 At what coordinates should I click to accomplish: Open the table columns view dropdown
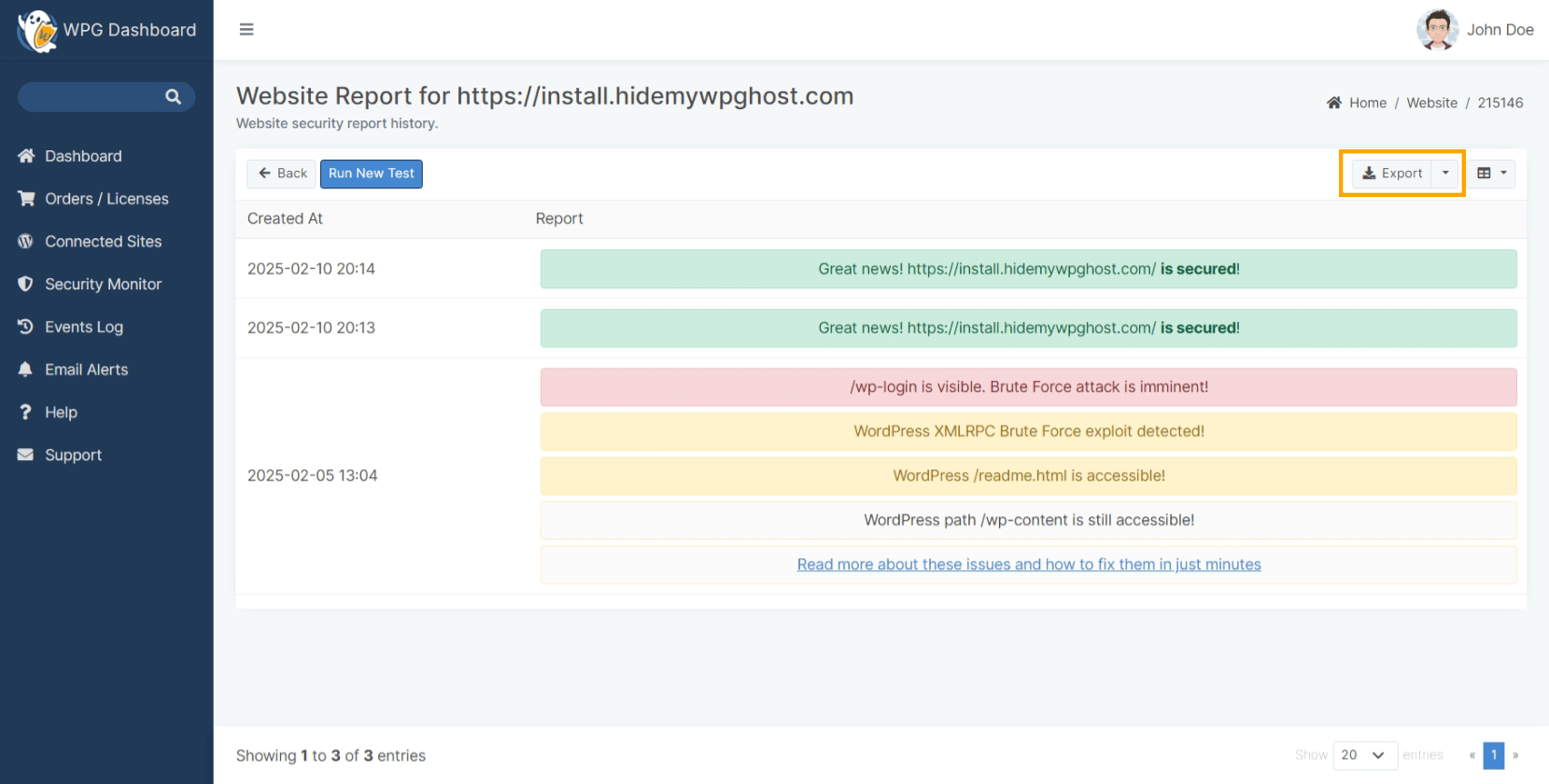[1491, 174]
